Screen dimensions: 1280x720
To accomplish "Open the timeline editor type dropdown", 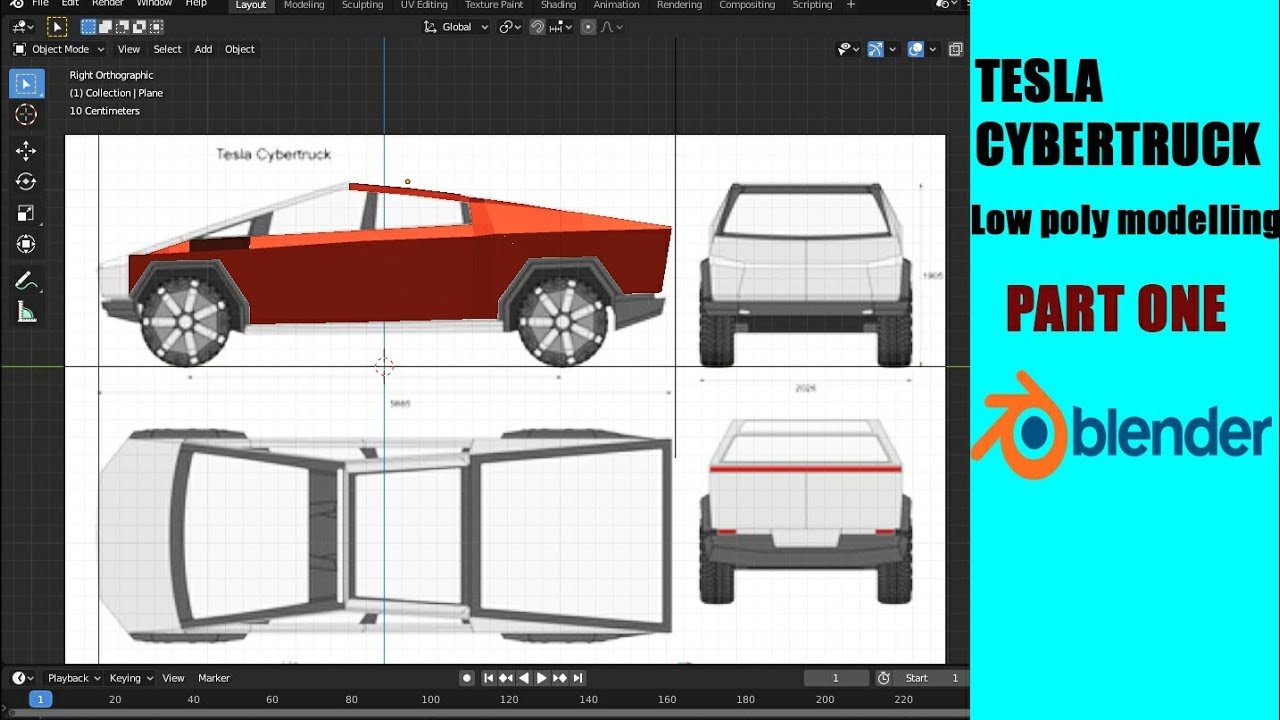I will tap(23, 678).
